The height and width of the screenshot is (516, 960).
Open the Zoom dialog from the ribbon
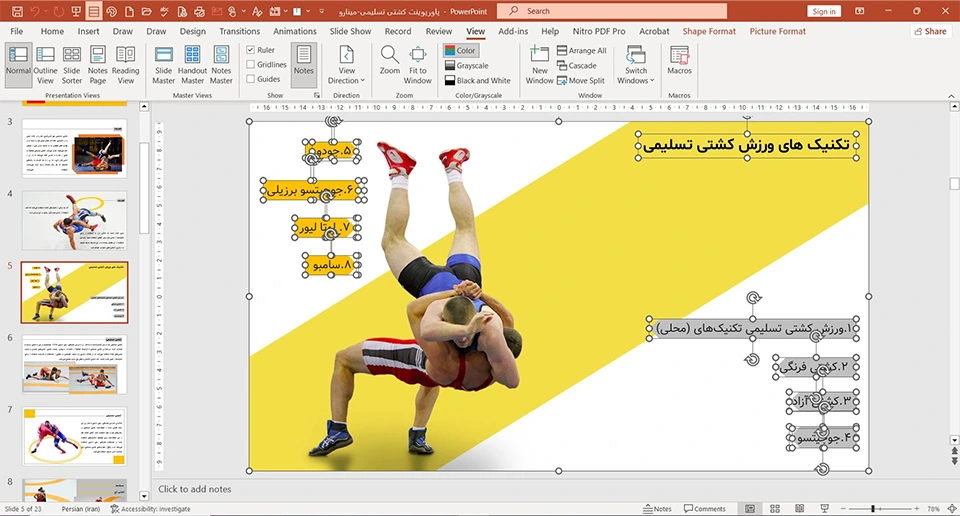[389, 61]
